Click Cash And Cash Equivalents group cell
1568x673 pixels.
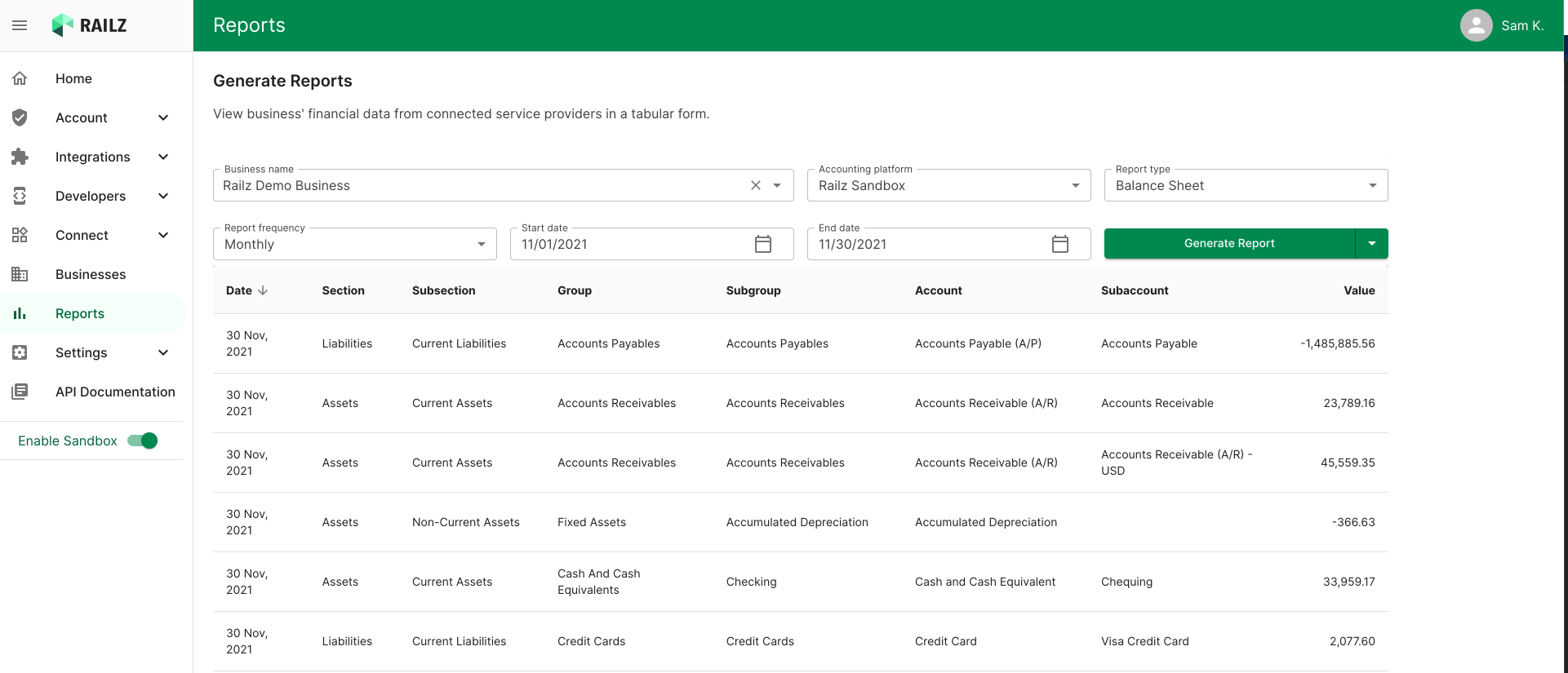[599, 582]
